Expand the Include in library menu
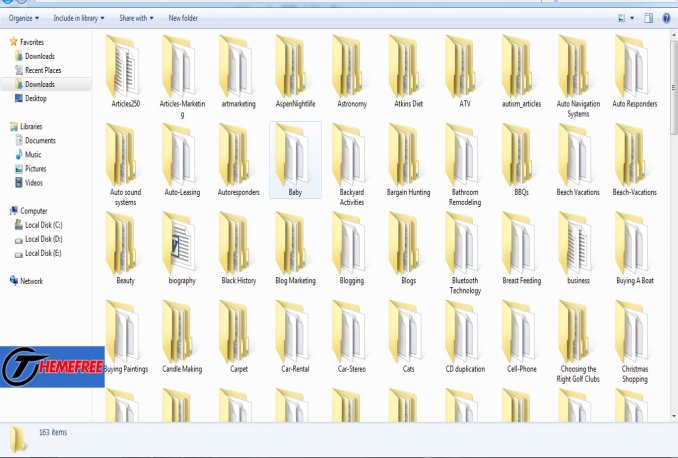This screenshot has height=458, width=678. (80, 18)
